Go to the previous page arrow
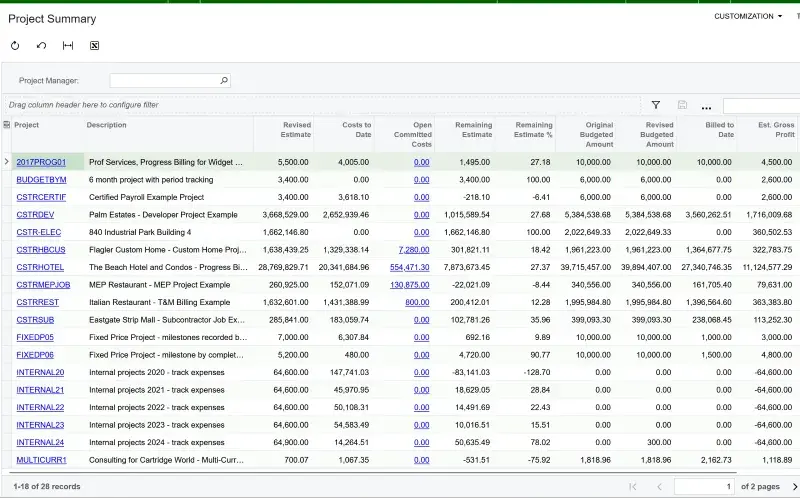 (x=659, y=486)
